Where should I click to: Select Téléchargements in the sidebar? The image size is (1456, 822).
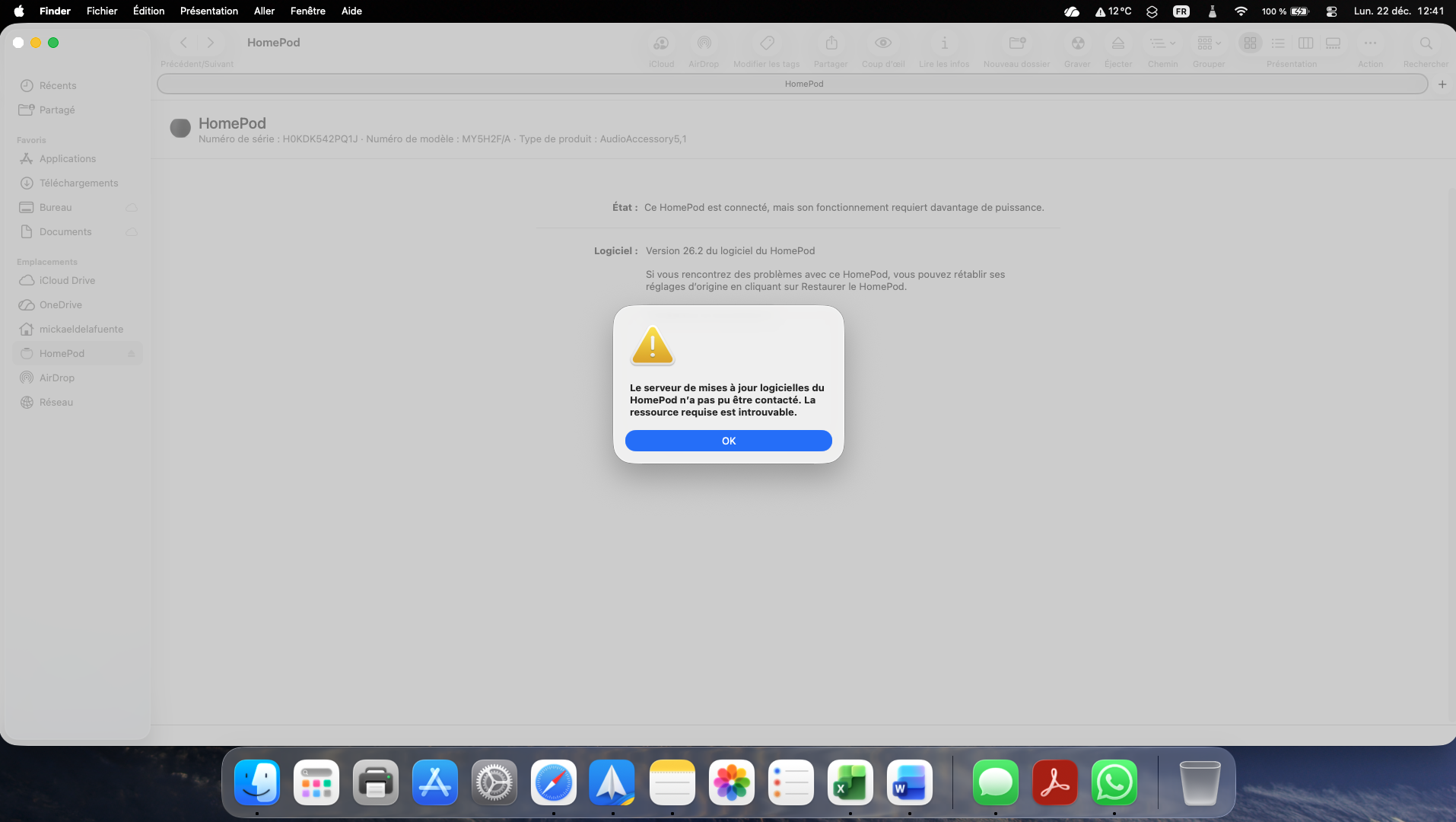(78, 183)
